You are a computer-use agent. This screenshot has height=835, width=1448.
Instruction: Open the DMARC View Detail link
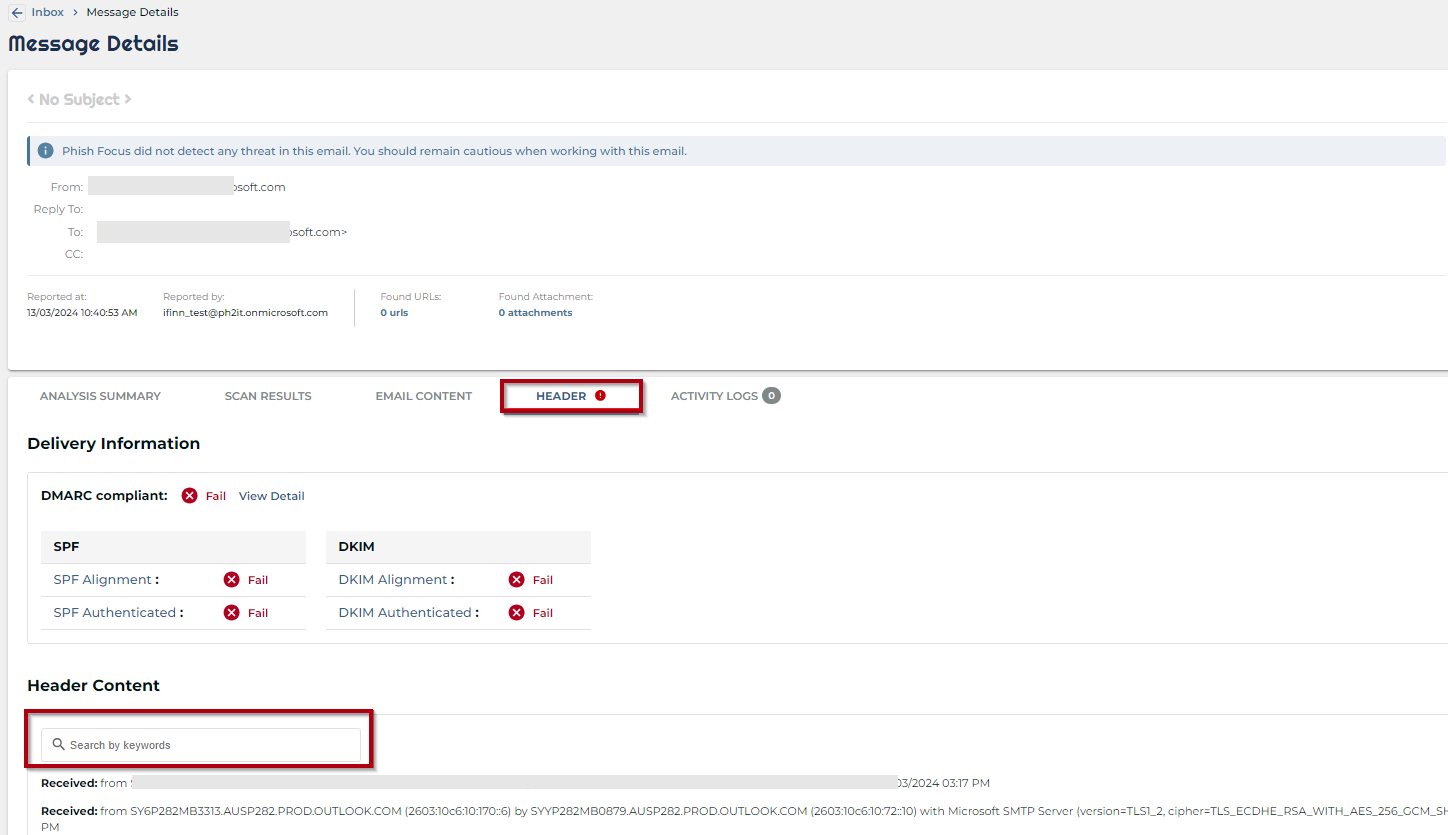coord(271,495)
